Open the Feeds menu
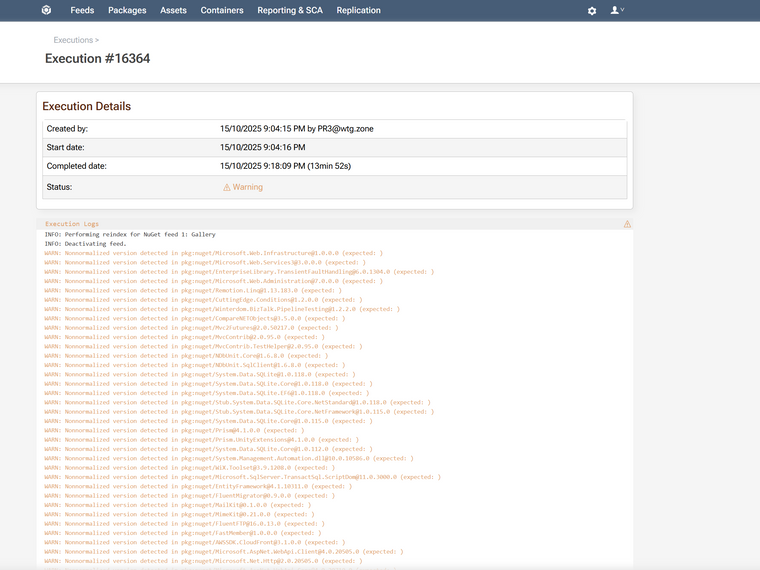Screen dimensions: 760x570 click(x=82, y=11)
